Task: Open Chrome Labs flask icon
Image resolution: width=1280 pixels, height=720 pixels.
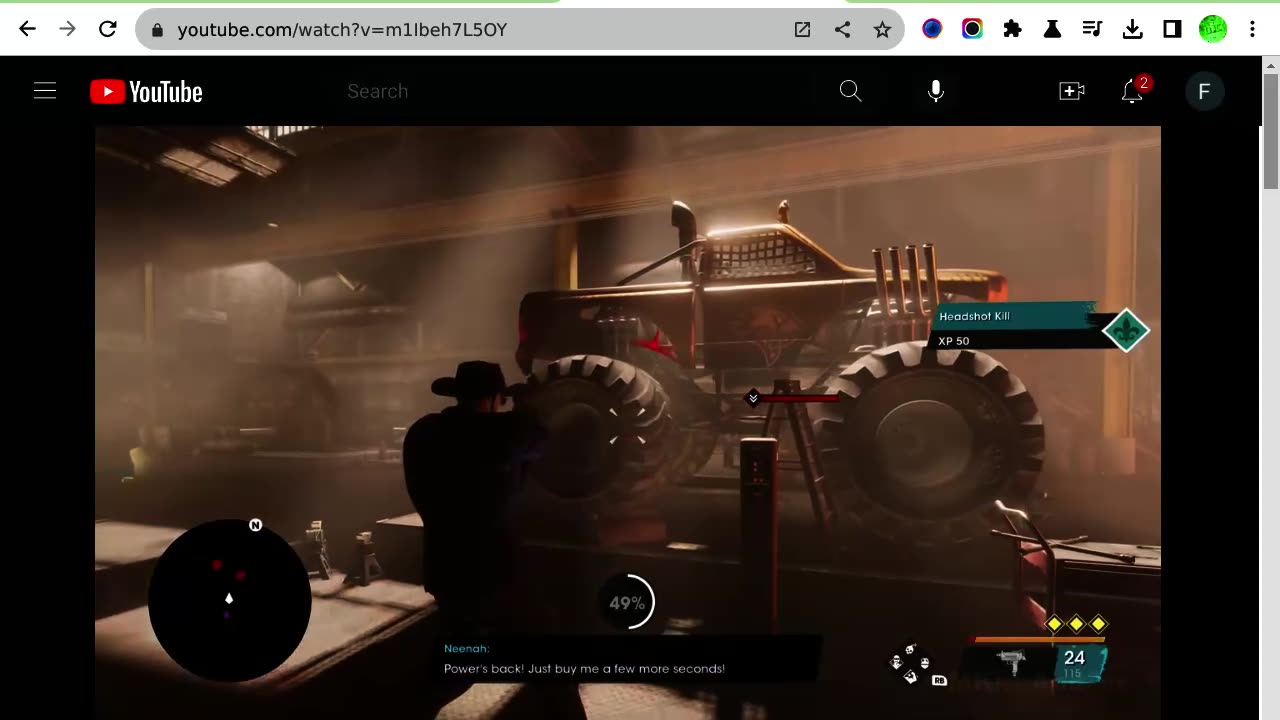Action: click(1052, 29)
